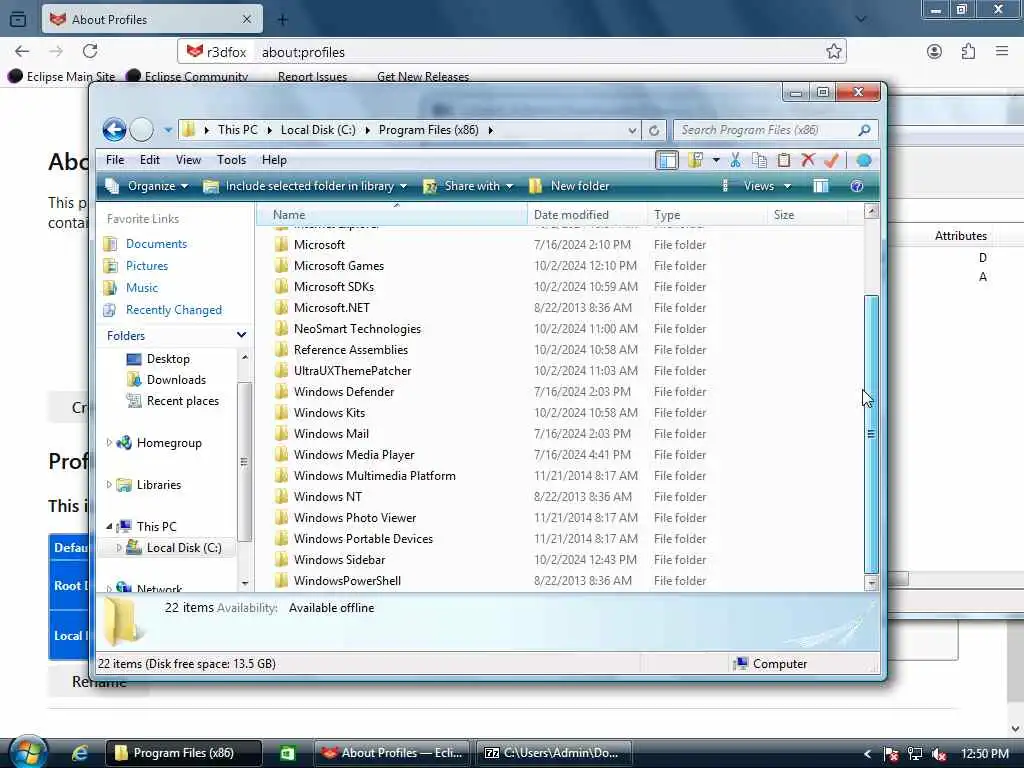Select the Reference Assemblies folder
1024x768 pixels.
click(351, 349)
